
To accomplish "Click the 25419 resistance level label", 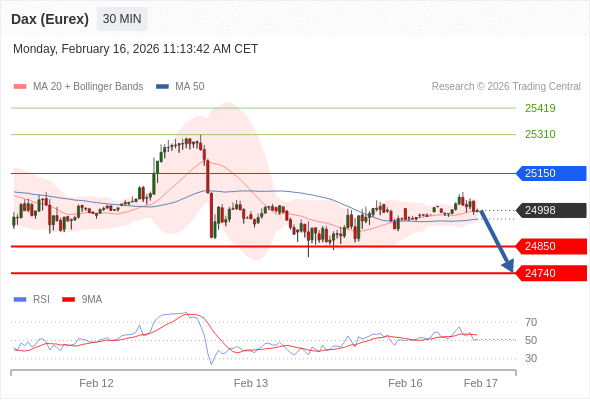I will coord(540,108).
